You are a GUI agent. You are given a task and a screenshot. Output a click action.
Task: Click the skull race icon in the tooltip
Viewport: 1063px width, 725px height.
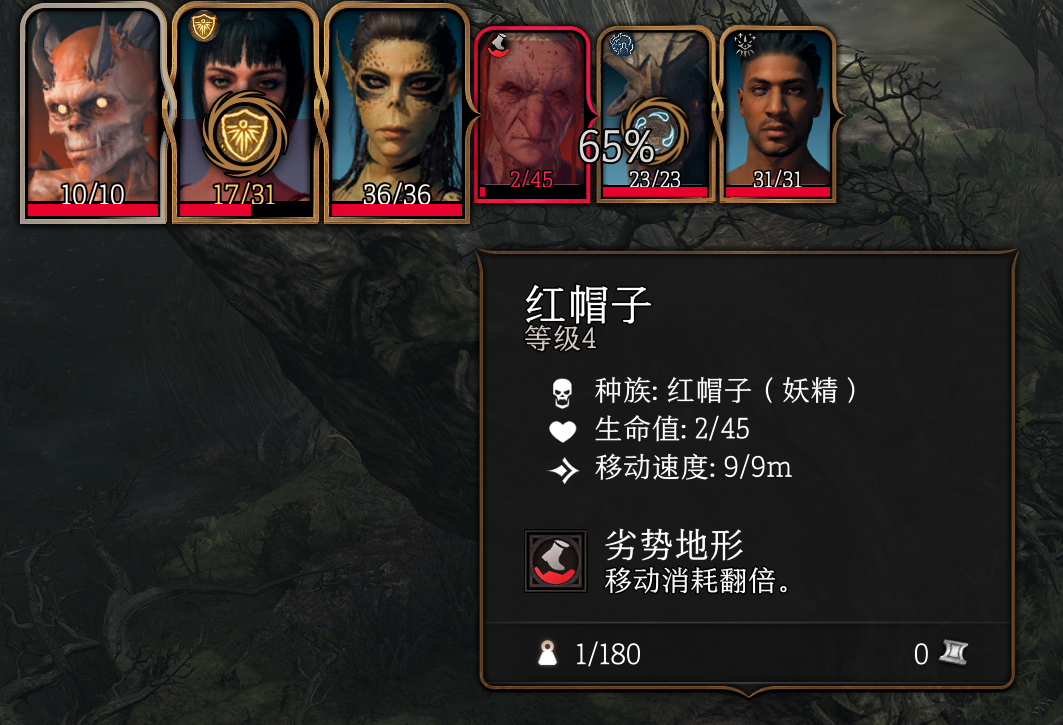click(562, 393)
